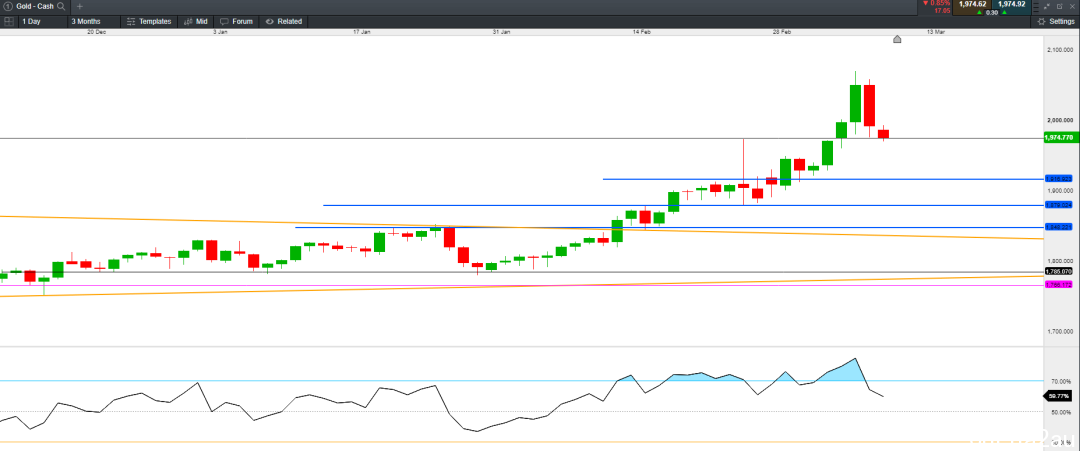The width and height of the screenshot is (1080, 451).
Task: Pop out the chart into new window
Action: point(1059,6)
